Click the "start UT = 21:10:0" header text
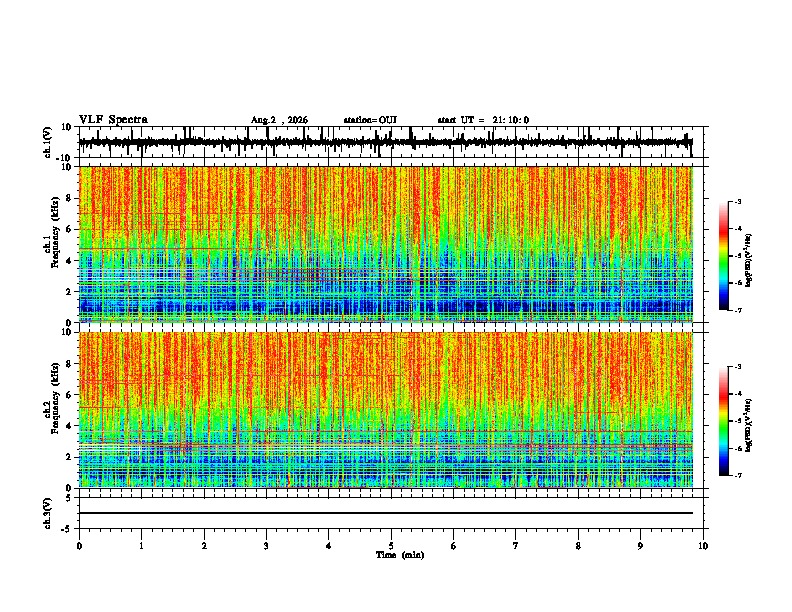The image size is (792, 612). coord(483,120)
